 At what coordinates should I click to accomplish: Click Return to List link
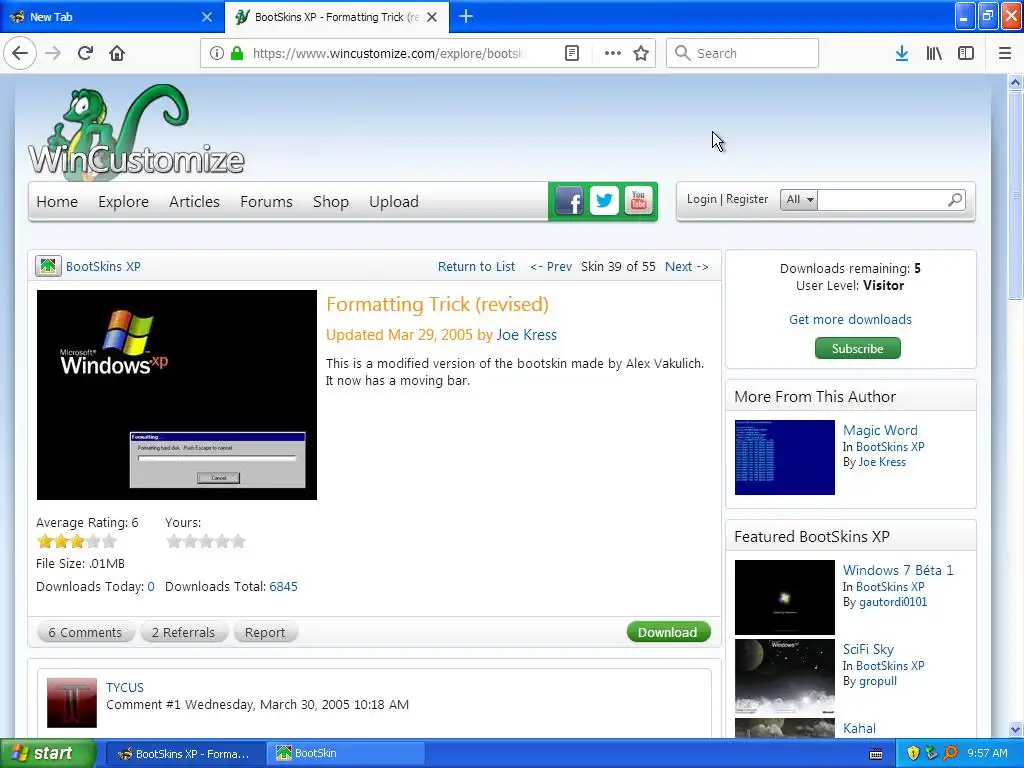coord(476,266)
